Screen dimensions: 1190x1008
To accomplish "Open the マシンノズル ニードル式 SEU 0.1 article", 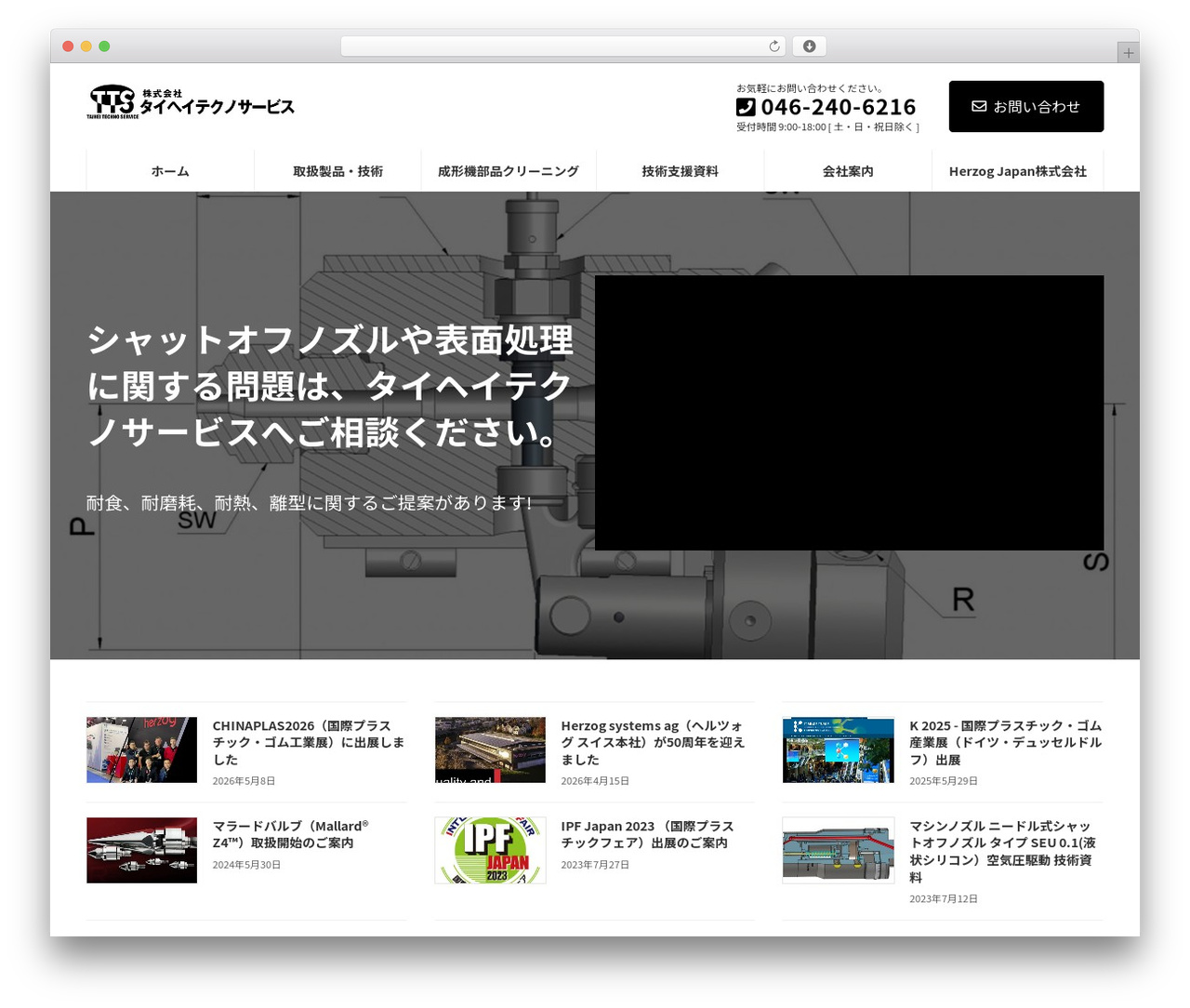I will pyautogui.click(x=1003, y=851).
